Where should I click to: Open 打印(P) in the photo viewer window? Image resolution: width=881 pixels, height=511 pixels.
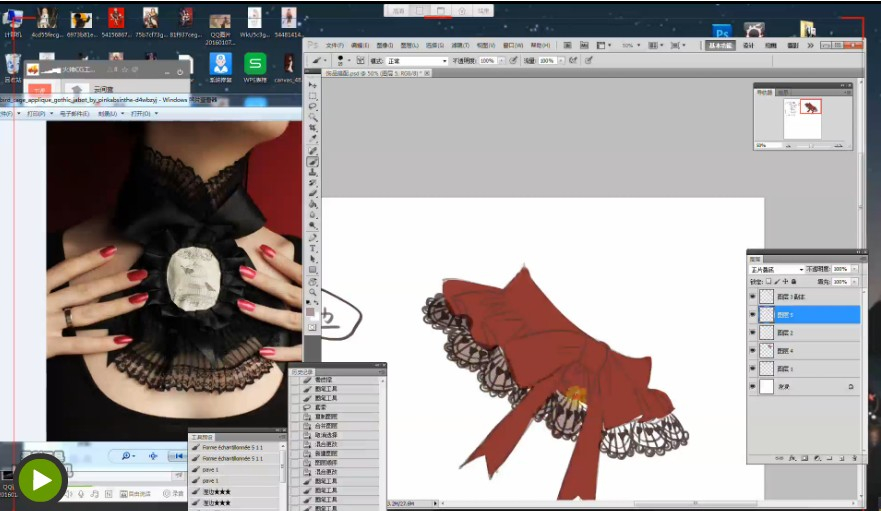[39, 114]
